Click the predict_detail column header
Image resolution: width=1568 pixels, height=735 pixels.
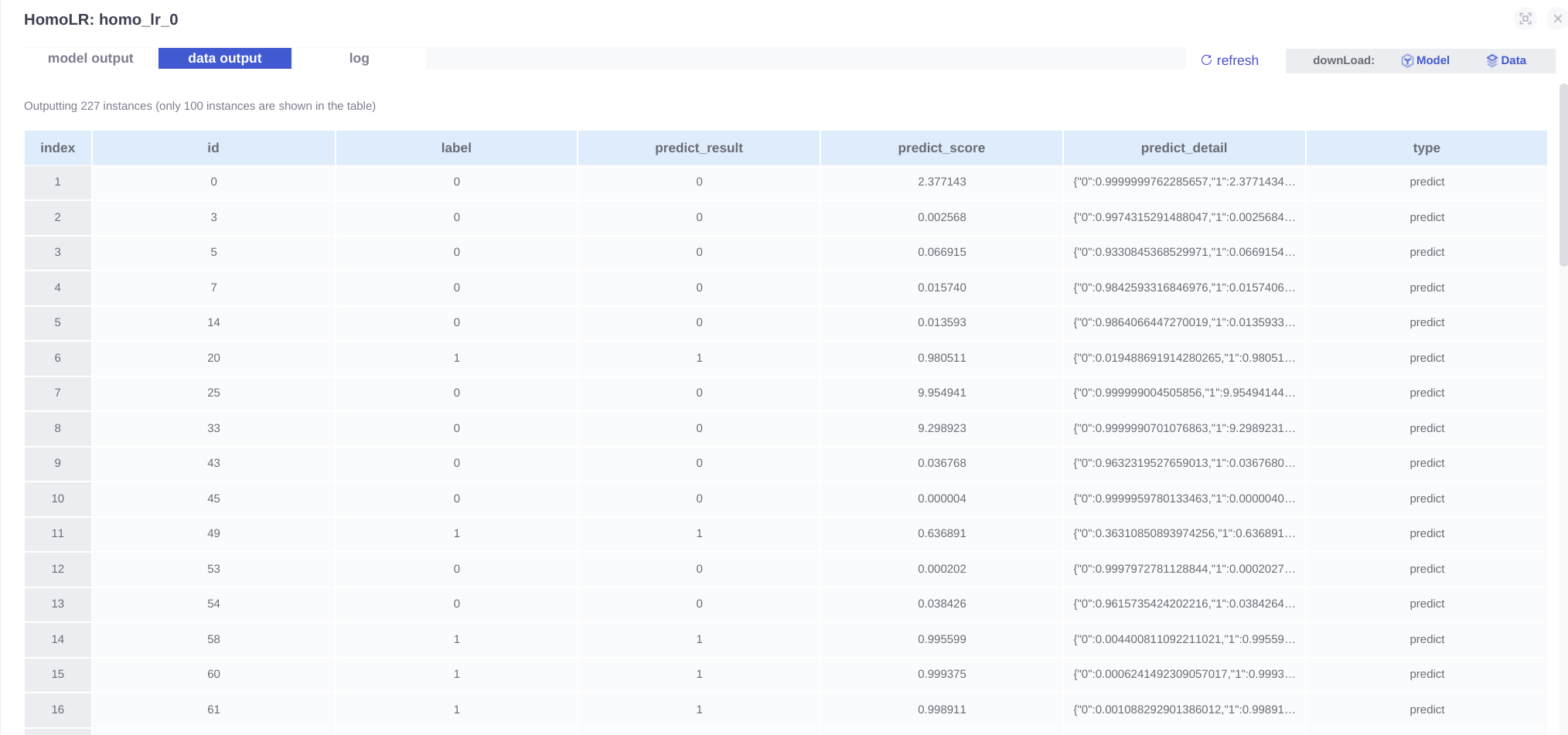pyautogui.click(x=1185, y=148)
